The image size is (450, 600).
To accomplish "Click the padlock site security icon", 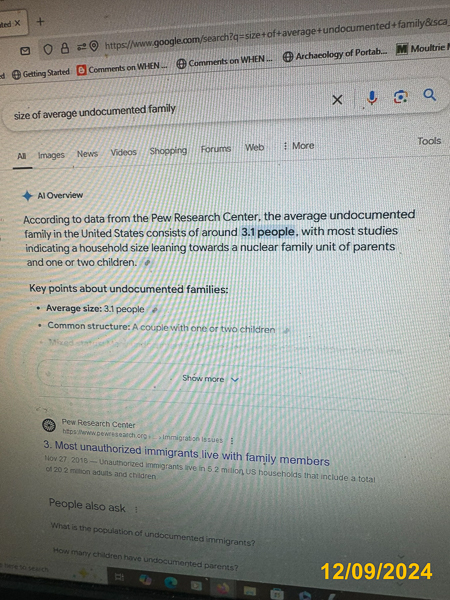I will click(x=65, y=48).
